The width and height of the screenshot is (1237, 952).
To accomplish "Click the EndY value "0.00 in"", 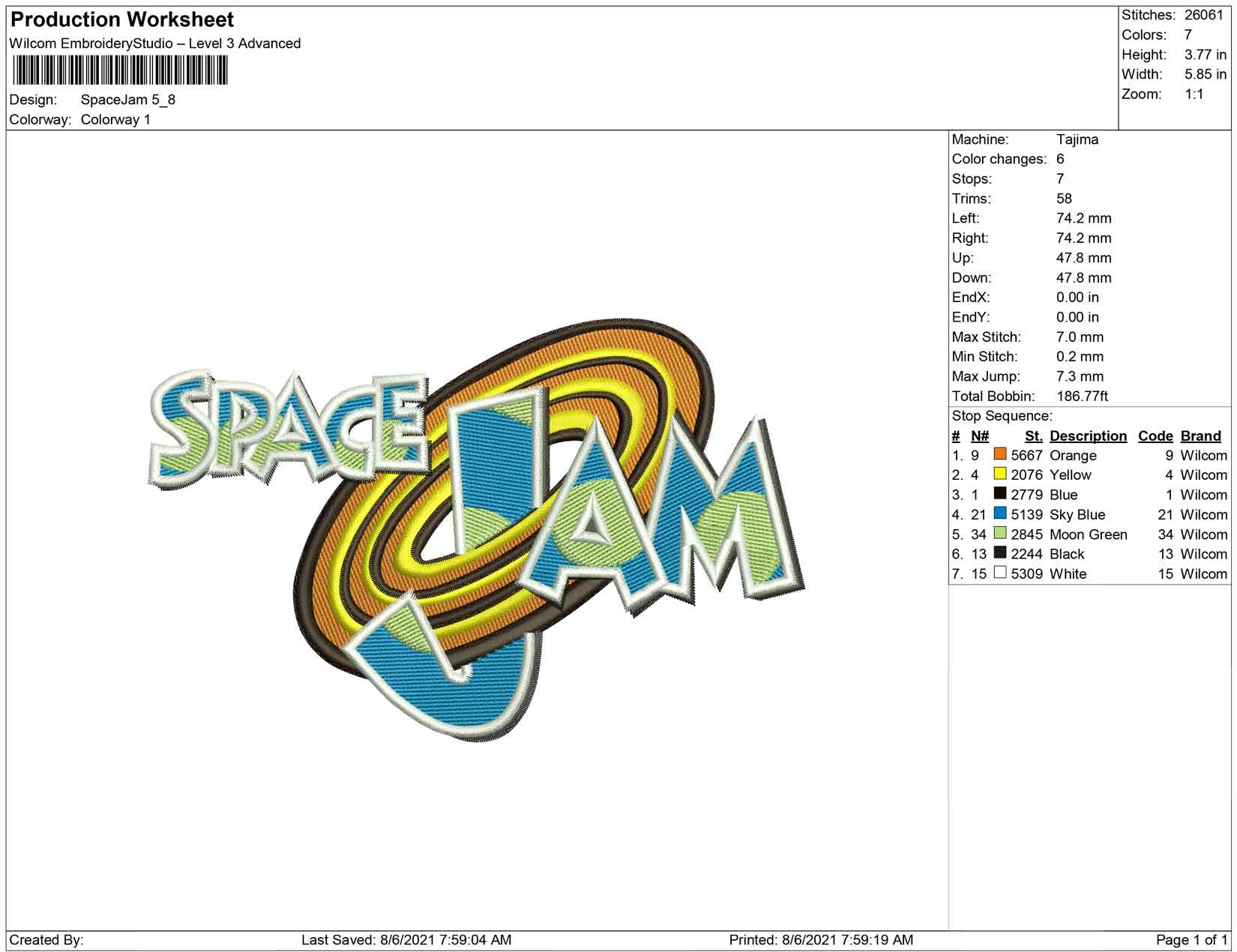I will coord(1078,317).
